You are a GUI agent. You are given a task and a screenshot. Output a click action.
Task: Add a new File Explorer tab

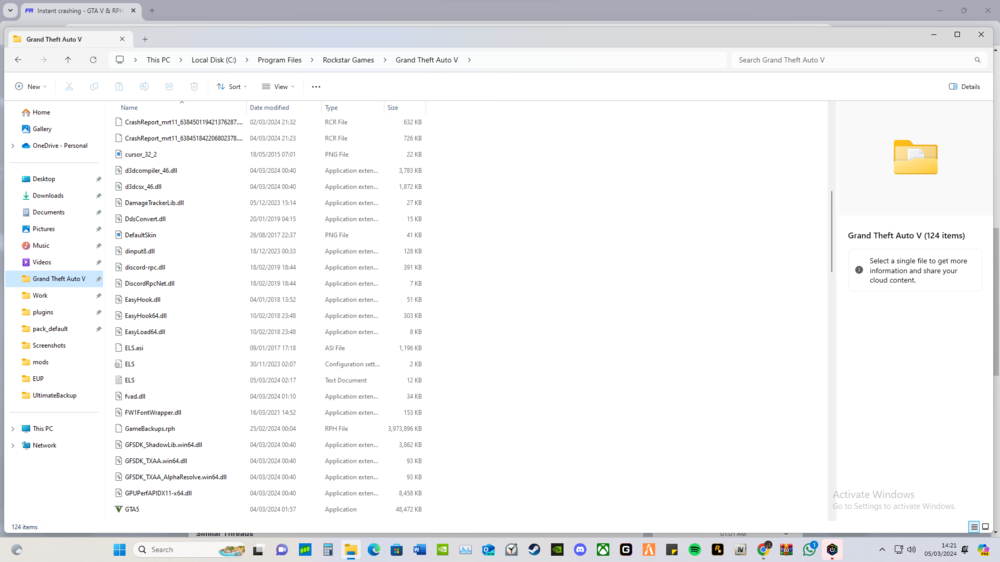(145, 39)
